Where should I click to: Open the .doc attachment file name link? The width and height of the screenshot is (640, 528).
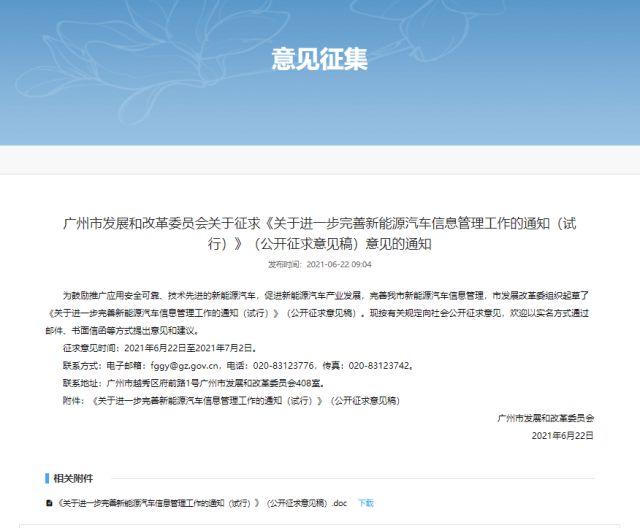pyautogui.click(x=202, y=503)
